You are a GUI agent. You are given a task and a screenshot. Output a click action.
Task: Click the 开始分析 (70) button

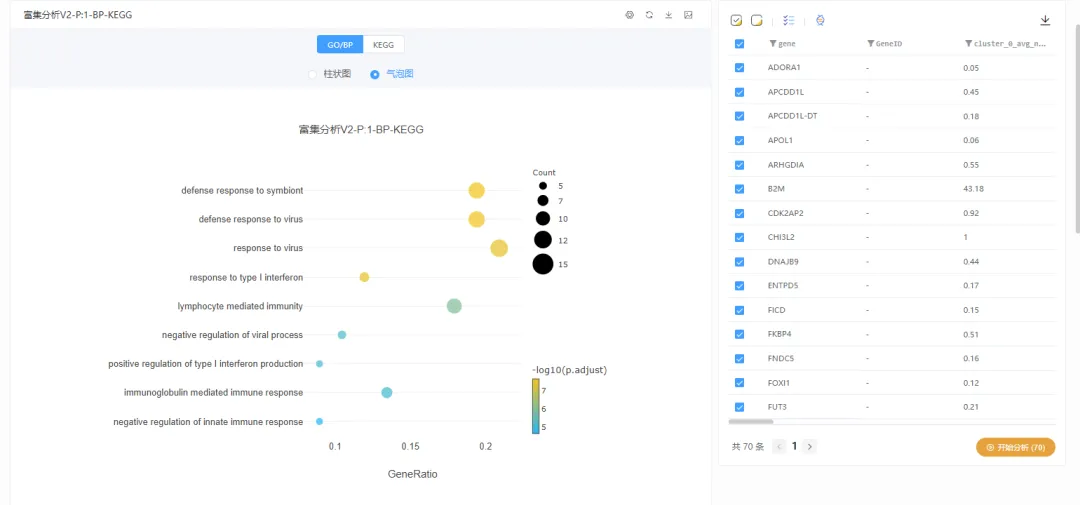[x=1015, y=447]
